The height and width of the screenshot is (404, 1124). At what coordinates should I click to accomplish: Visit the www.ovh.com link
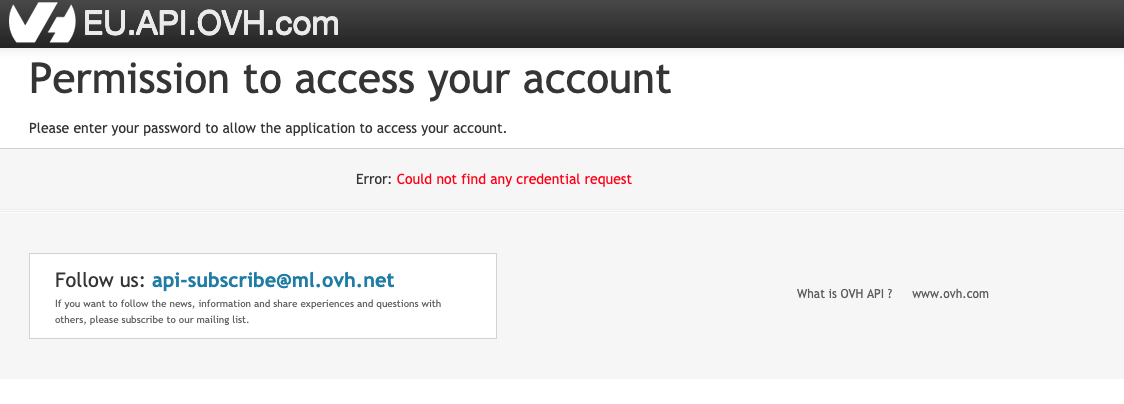(950, 294)
